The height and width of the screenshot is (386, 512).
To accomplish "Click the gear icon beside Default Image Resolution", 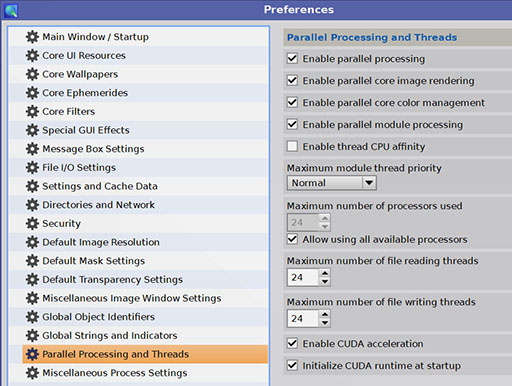I will tap(32, 242).
